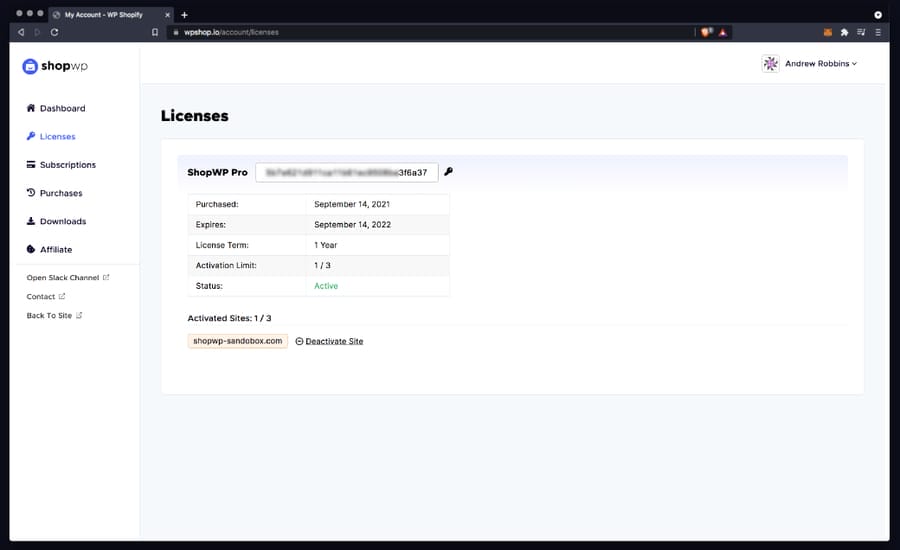Click the Brave shields icon
900x550 pixels.
click(x=707, y=32)
